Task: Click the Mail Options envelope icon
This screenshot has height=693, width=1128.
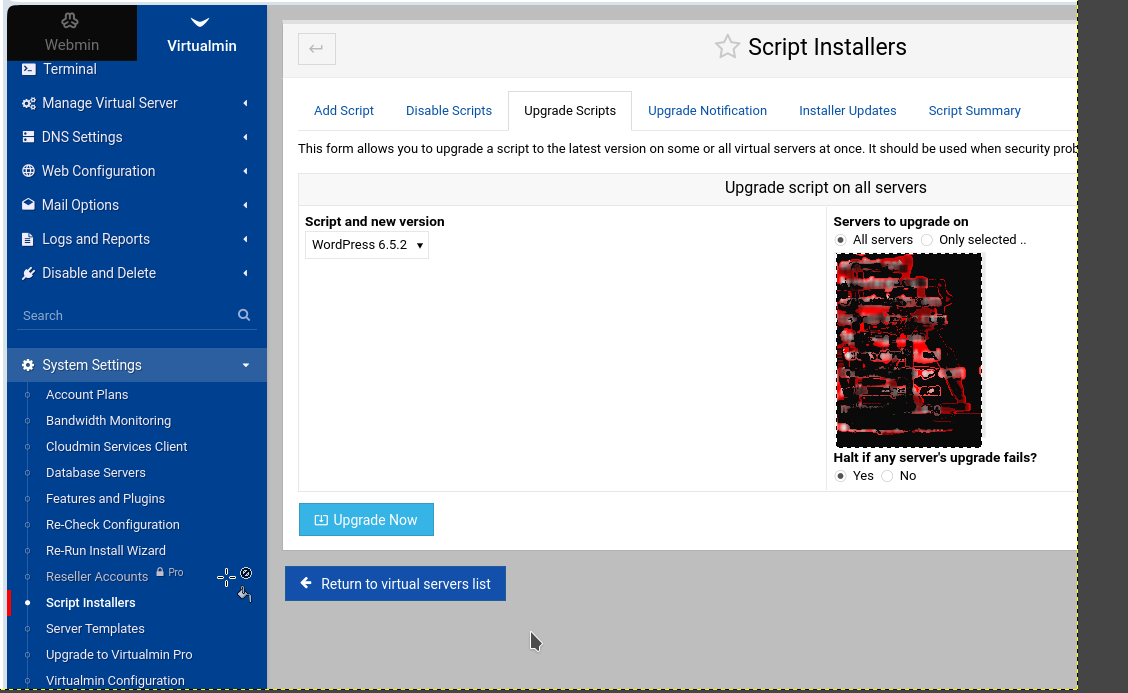Action: pos(28,204)
